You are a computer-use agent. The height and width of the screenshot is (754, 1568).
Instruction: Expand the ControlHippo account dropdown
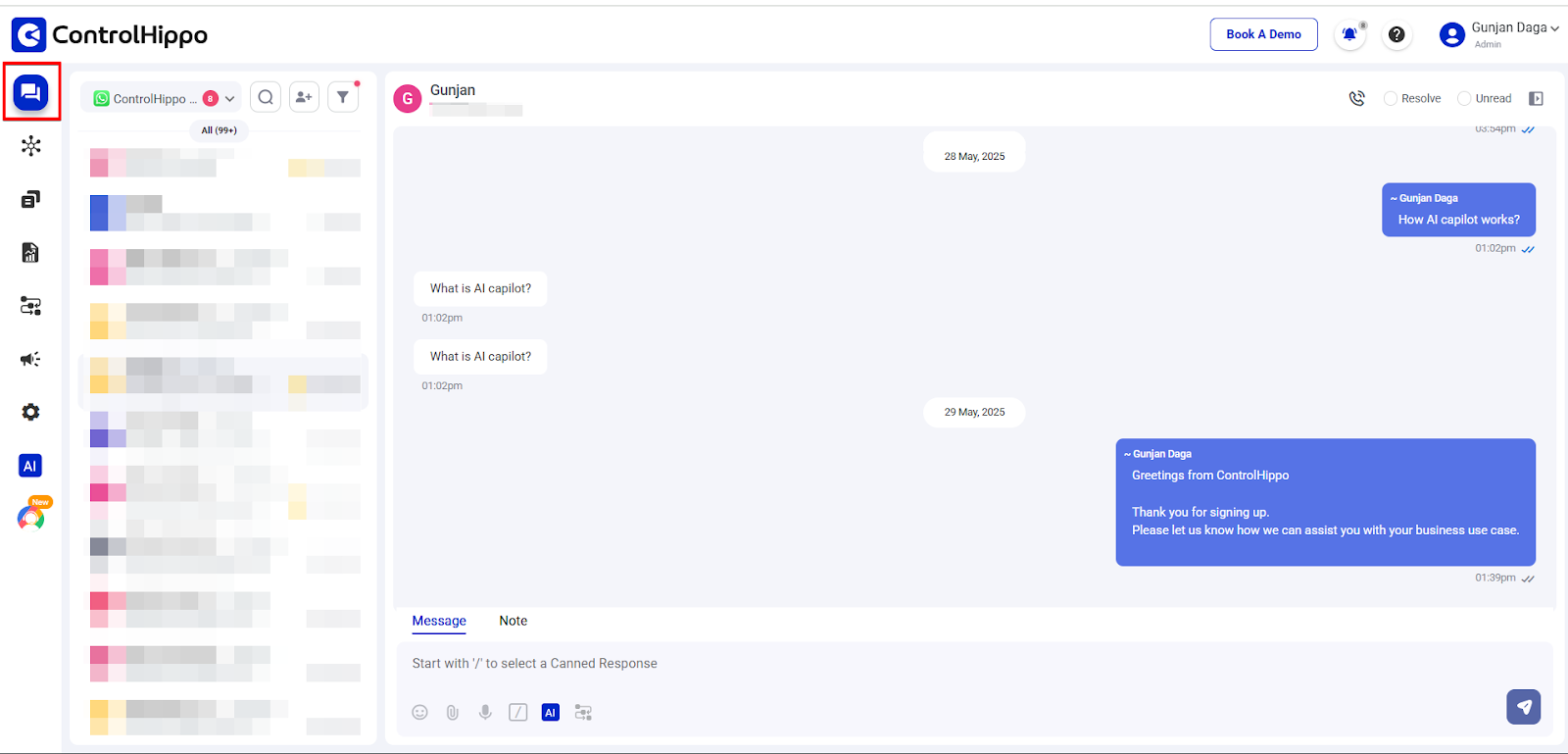point(162,98)
